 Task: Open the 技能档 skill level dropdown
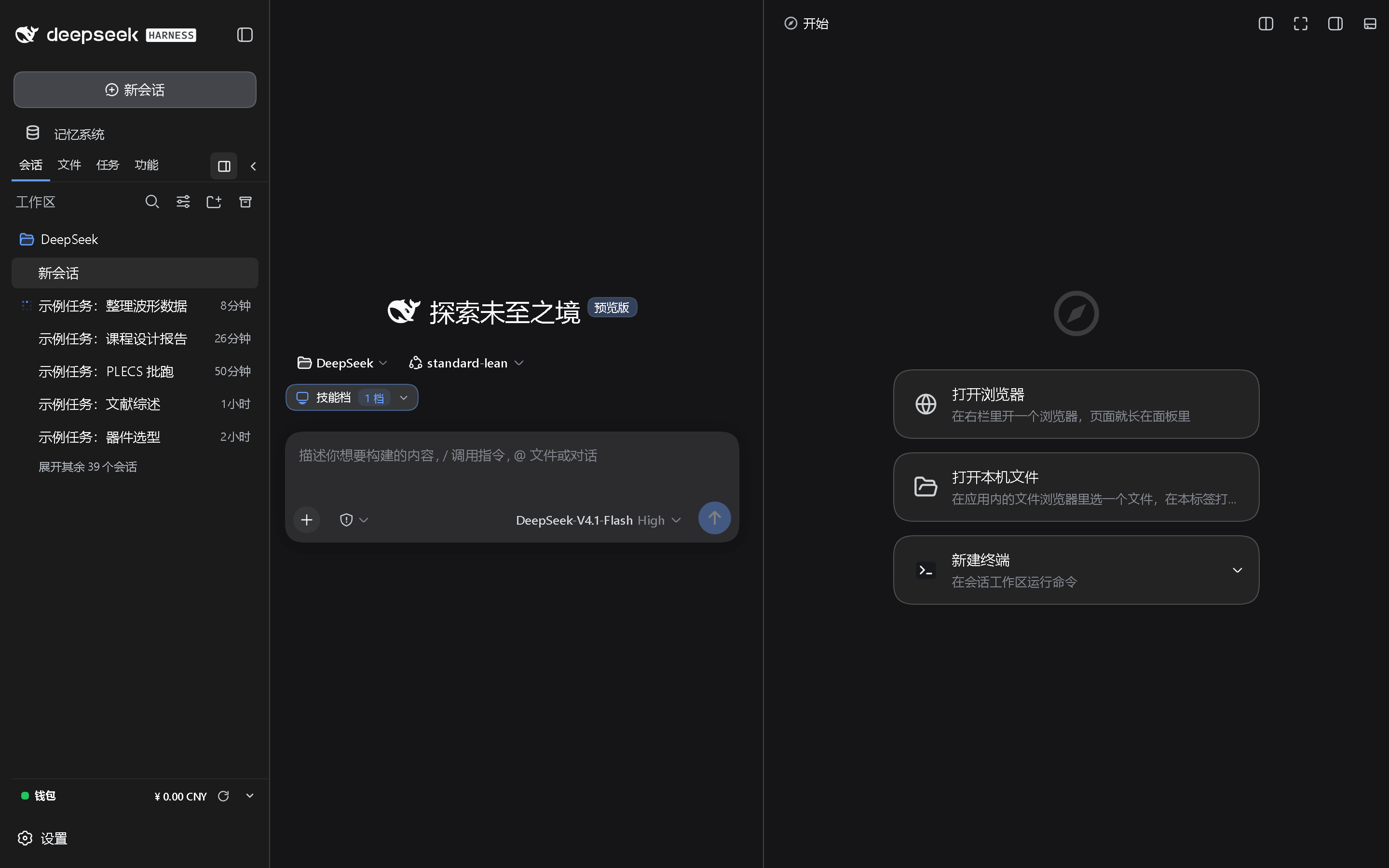tap(352, 397)
